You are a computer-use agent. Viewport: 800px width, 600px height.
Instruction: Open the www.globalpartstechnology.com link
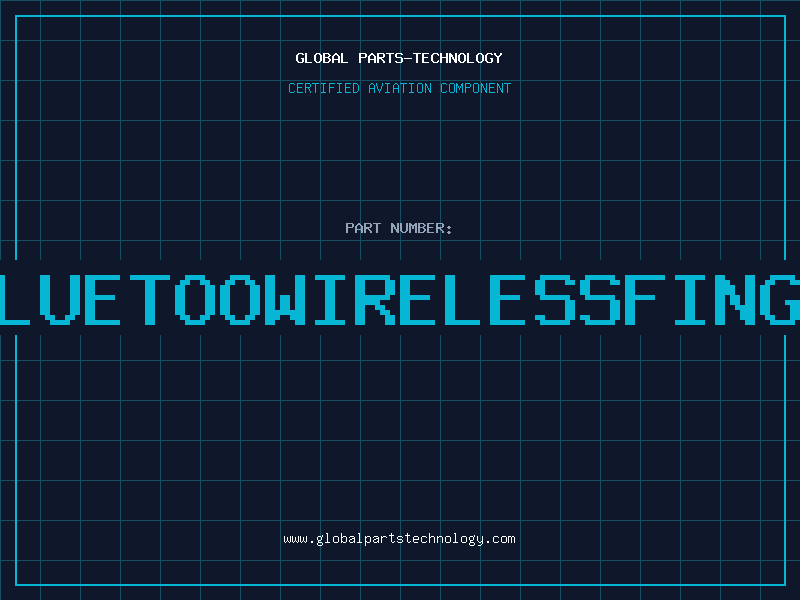point(399,539)
